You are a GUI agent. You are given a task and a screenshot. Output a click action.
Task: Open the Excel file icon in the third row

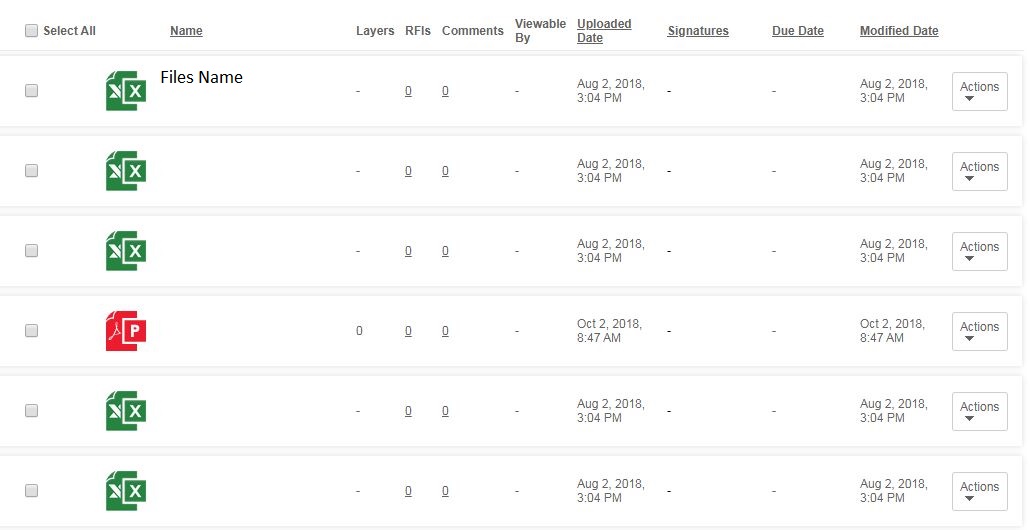tap(126, 251)
